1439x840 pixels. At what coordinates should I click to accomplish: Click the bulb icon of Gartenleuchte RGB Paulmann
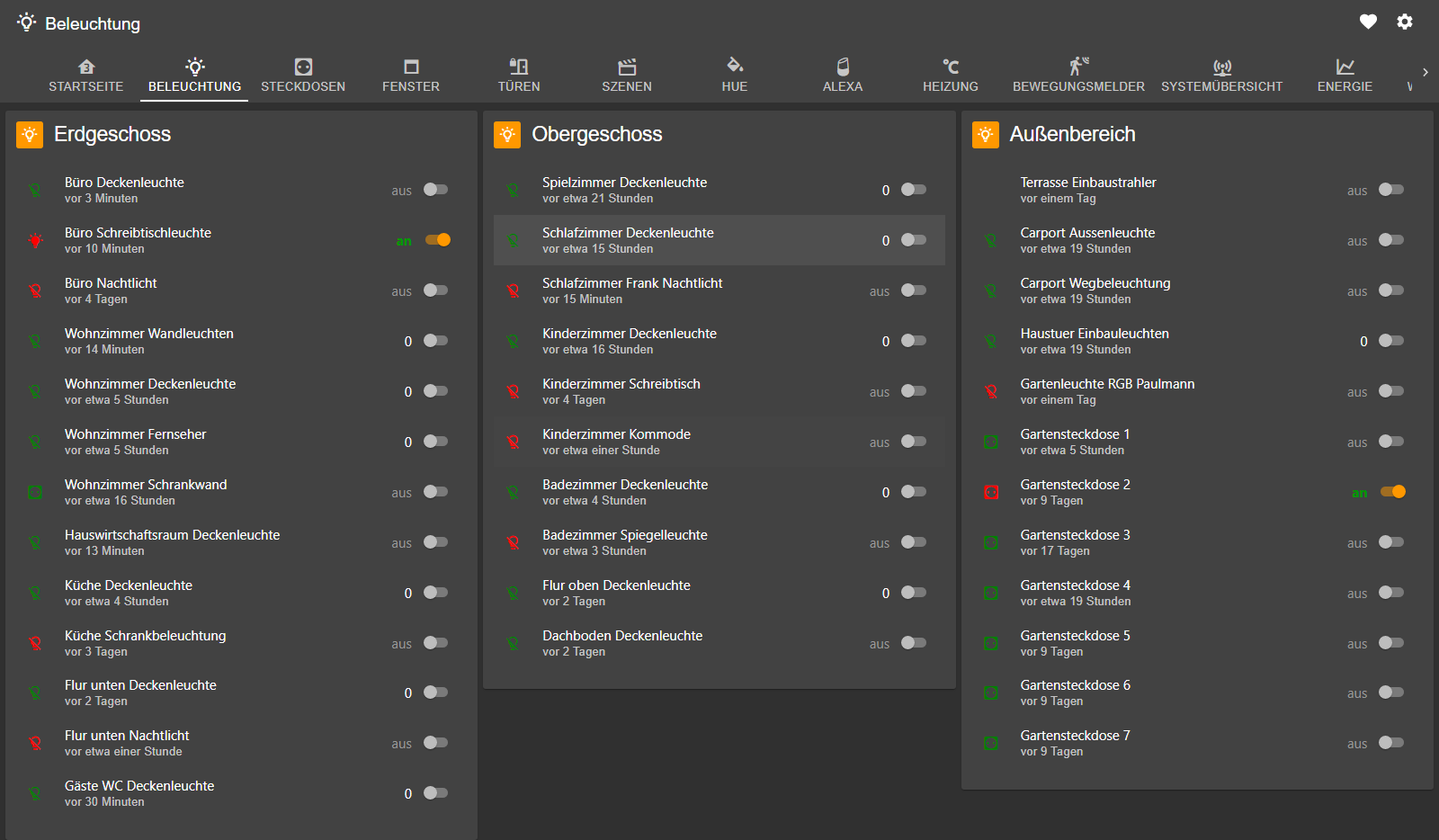[991, 391]
